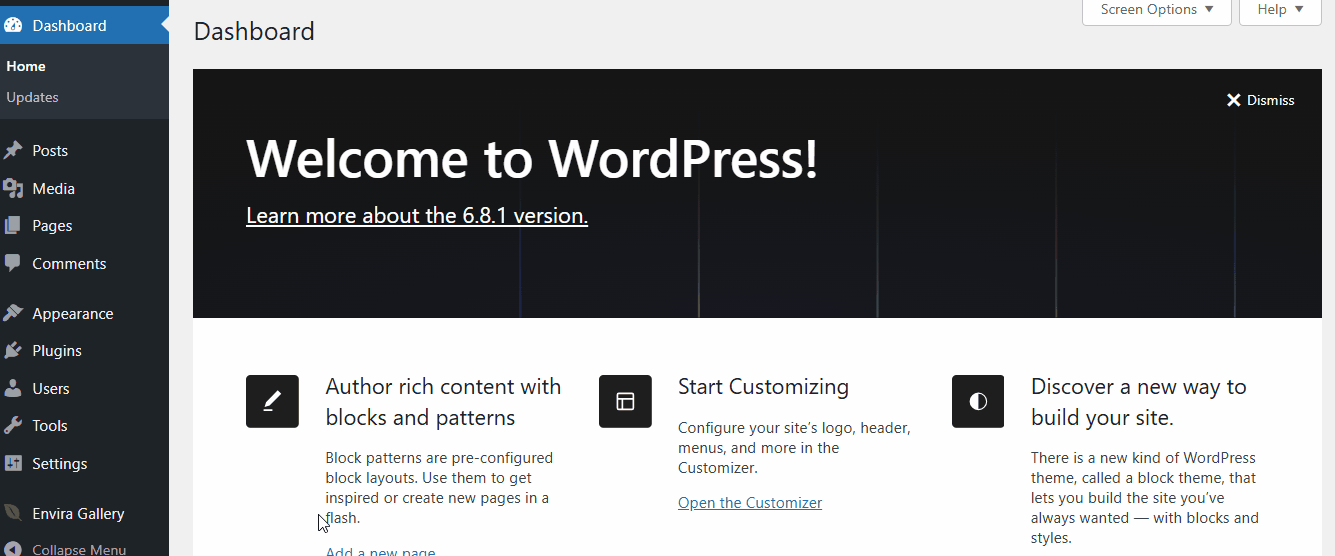Image resolution: width=1335 pixels, height=556 pixels.
Task: Click the Posts pushpin icon
Action: (x=13, y=151)
